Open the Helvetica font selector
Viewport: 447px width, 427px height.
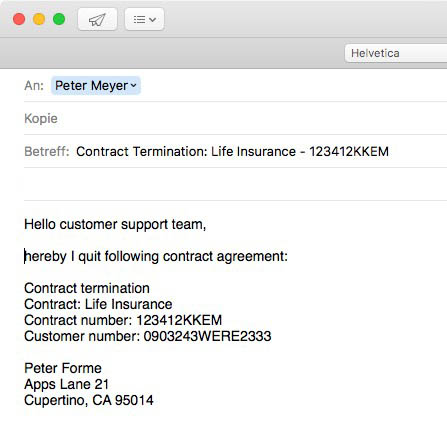(396, 53)
